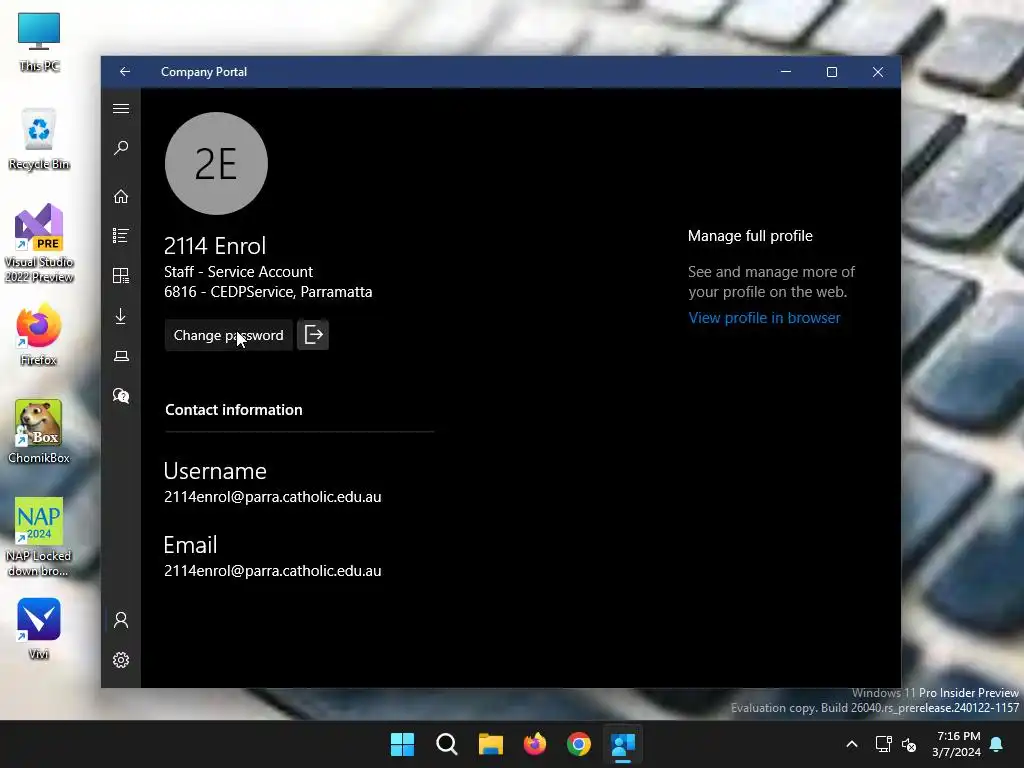Viewport: 1024px width, 768px height.
Task: Click the Contact information heading
Action: [234, 410]
